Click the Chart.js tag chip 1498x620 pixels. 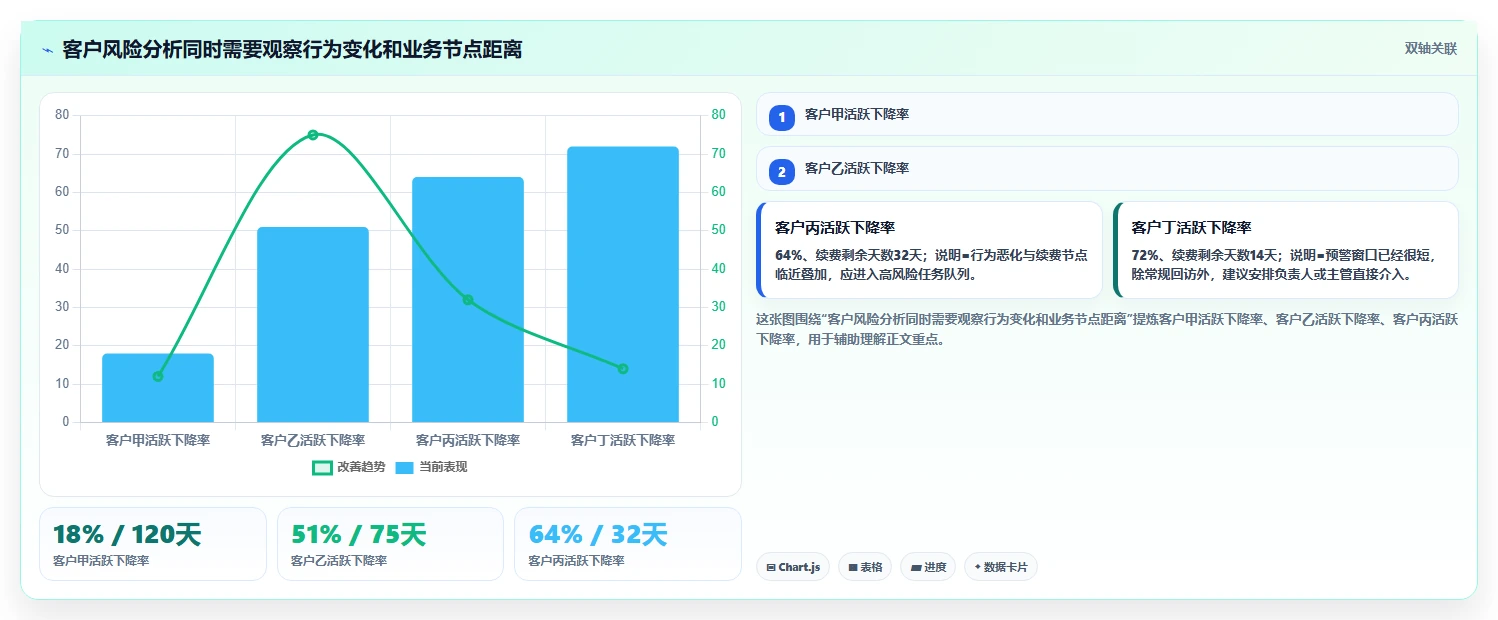793,567
